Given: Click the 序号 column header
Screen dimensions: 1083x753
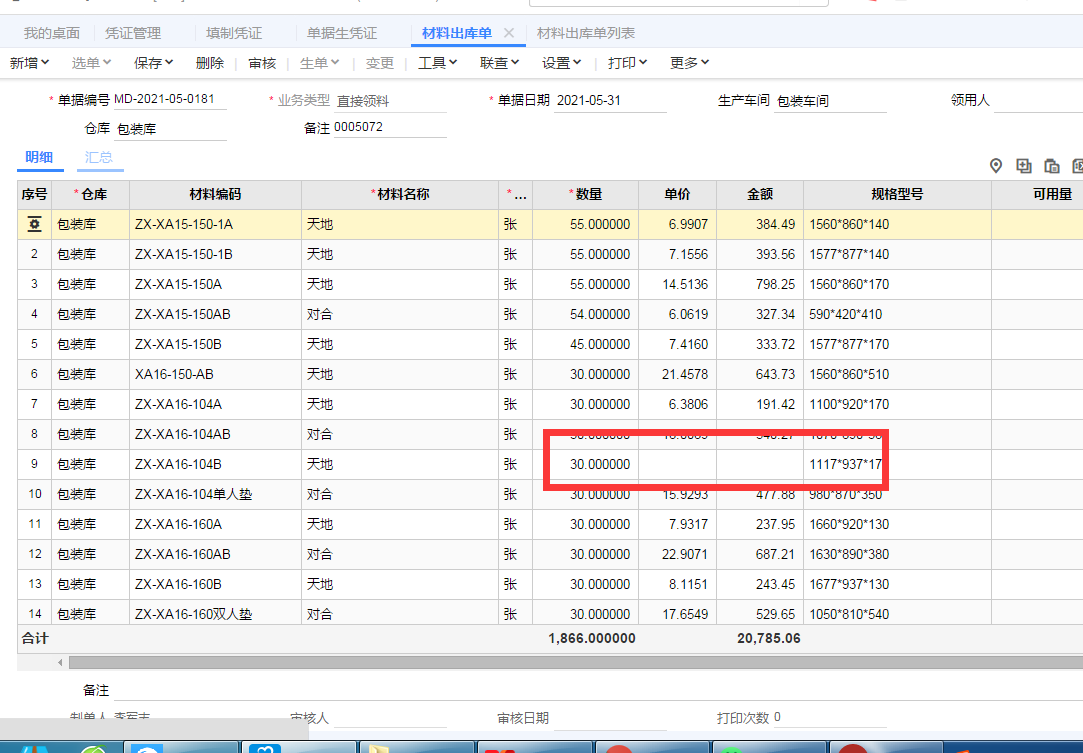Looking at the screenshot, I should [35, 195].
